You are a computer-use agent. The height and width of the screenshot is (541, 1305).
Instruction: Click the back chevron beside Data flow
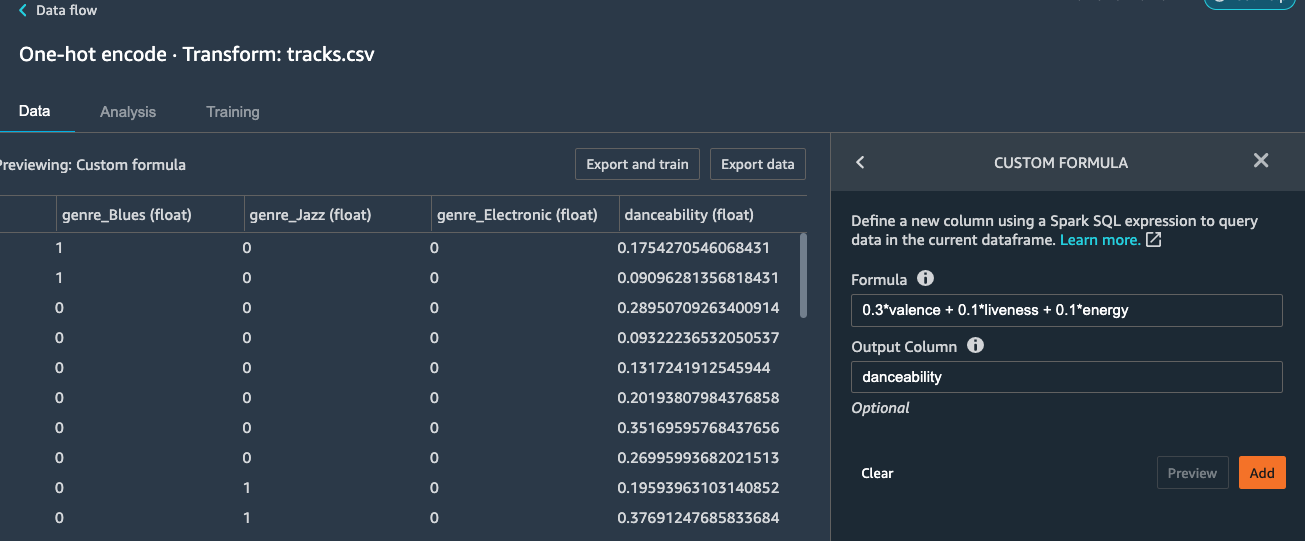tap(23, 10)
